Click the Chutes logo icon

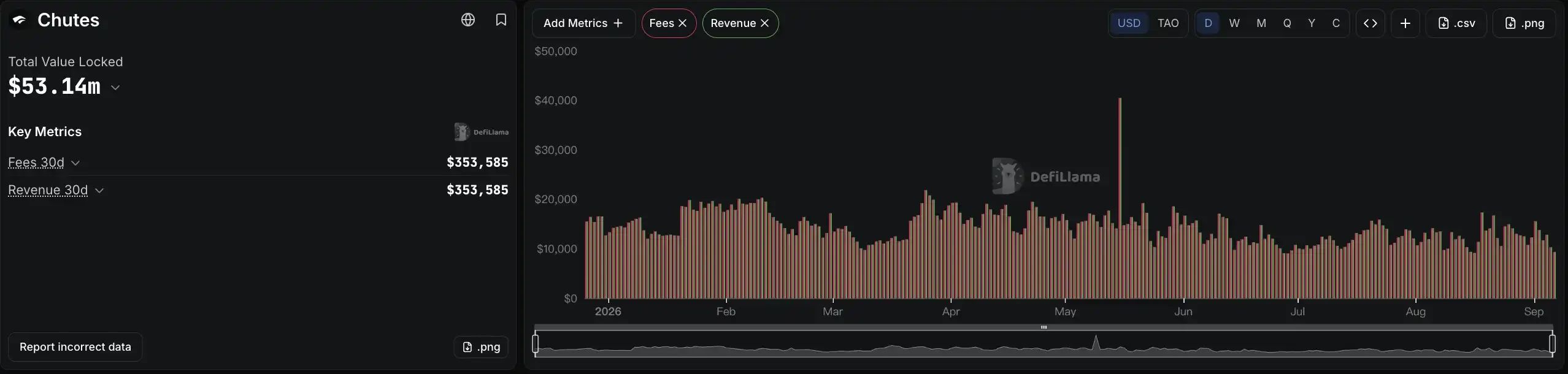pyautogui.click(x=19, y=20)
